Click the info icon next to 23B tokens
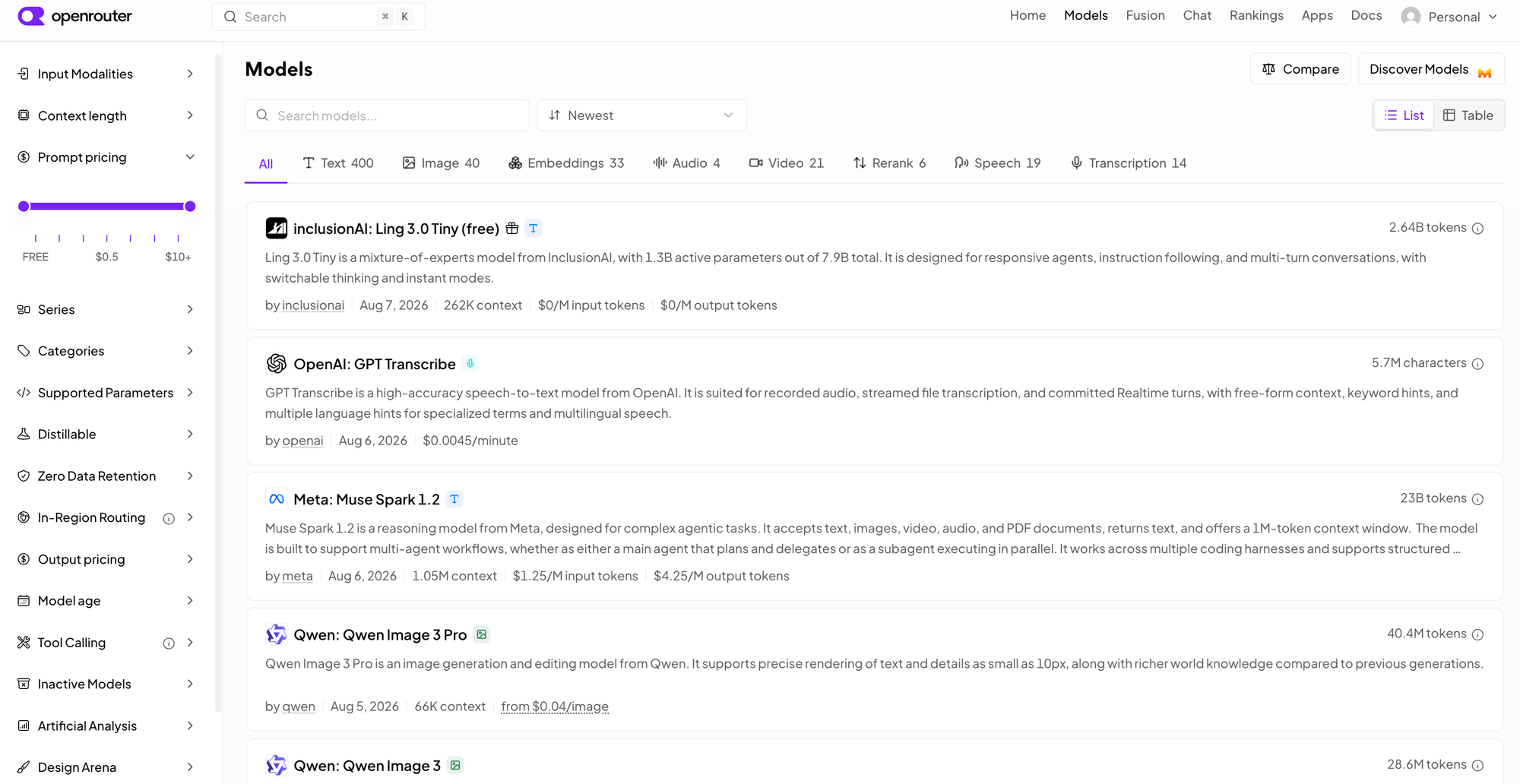Viewport: 1520px width, 784px height. [x=1477, y=499]
